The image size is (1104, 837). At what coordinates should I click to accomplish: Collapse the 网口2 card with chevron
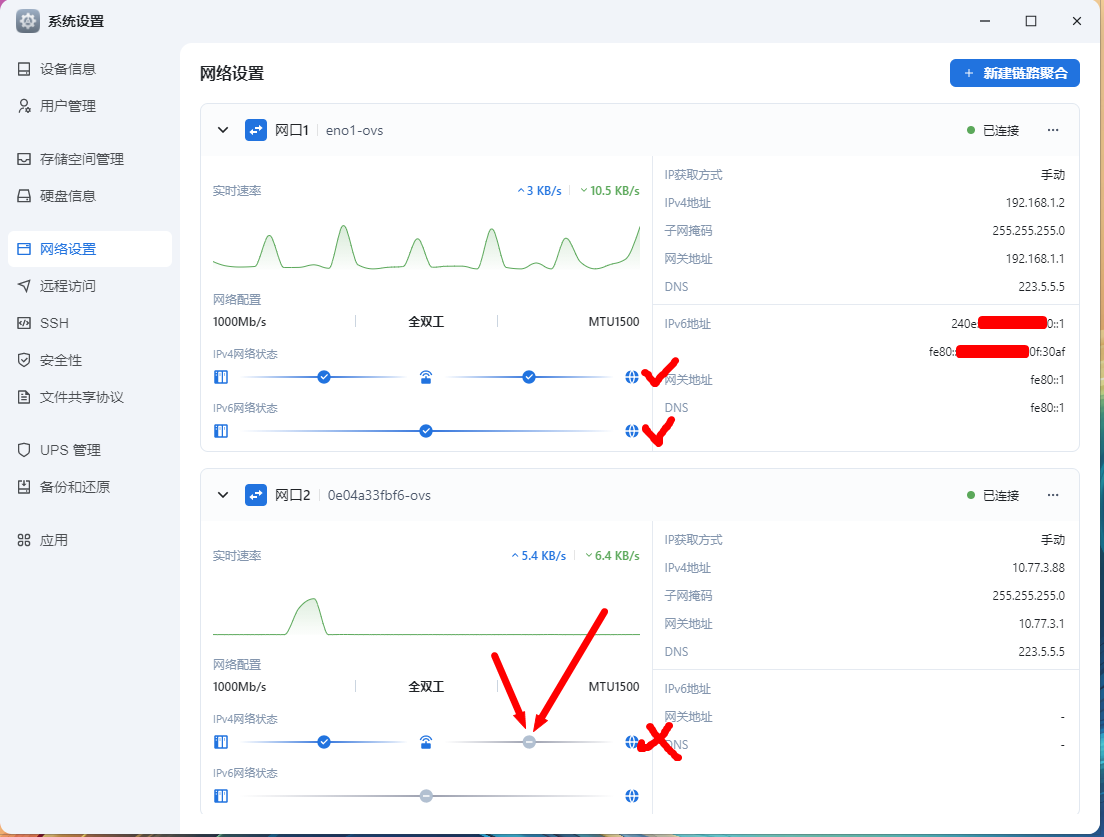223,495
